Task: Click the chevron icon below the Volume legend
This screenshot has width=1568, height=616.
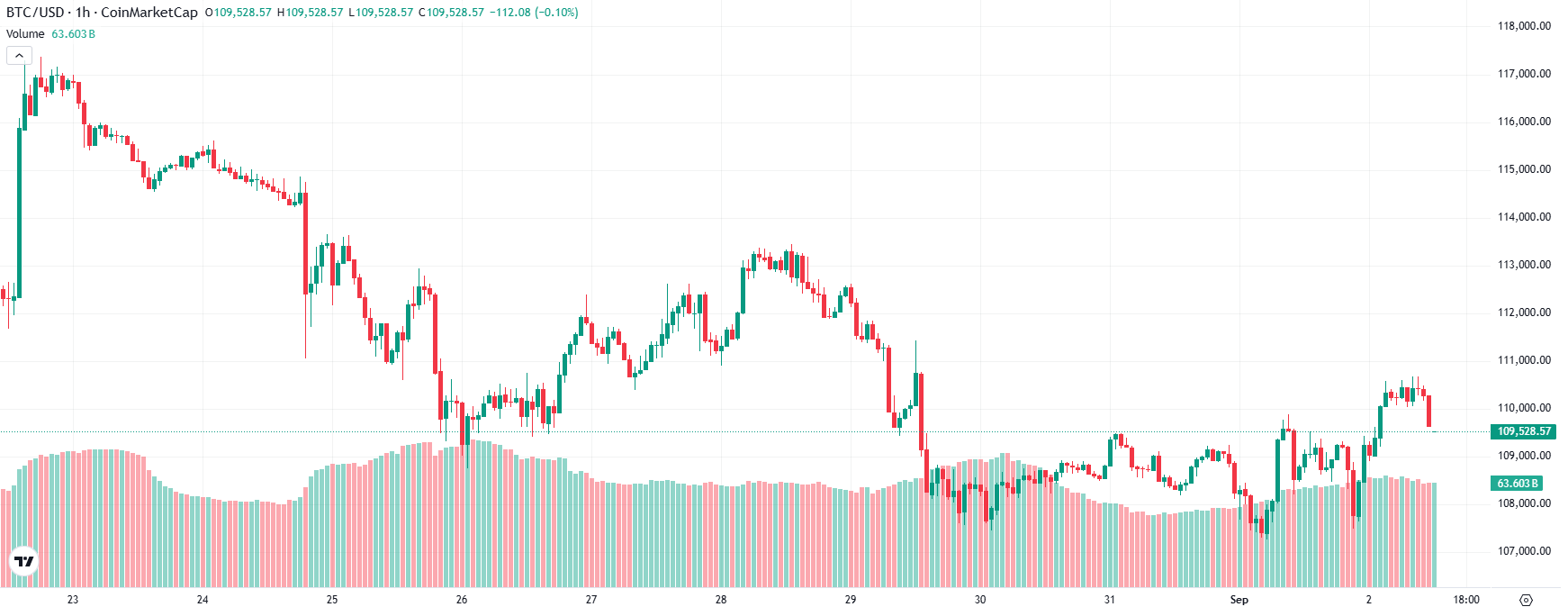Action: click(18, 54)
